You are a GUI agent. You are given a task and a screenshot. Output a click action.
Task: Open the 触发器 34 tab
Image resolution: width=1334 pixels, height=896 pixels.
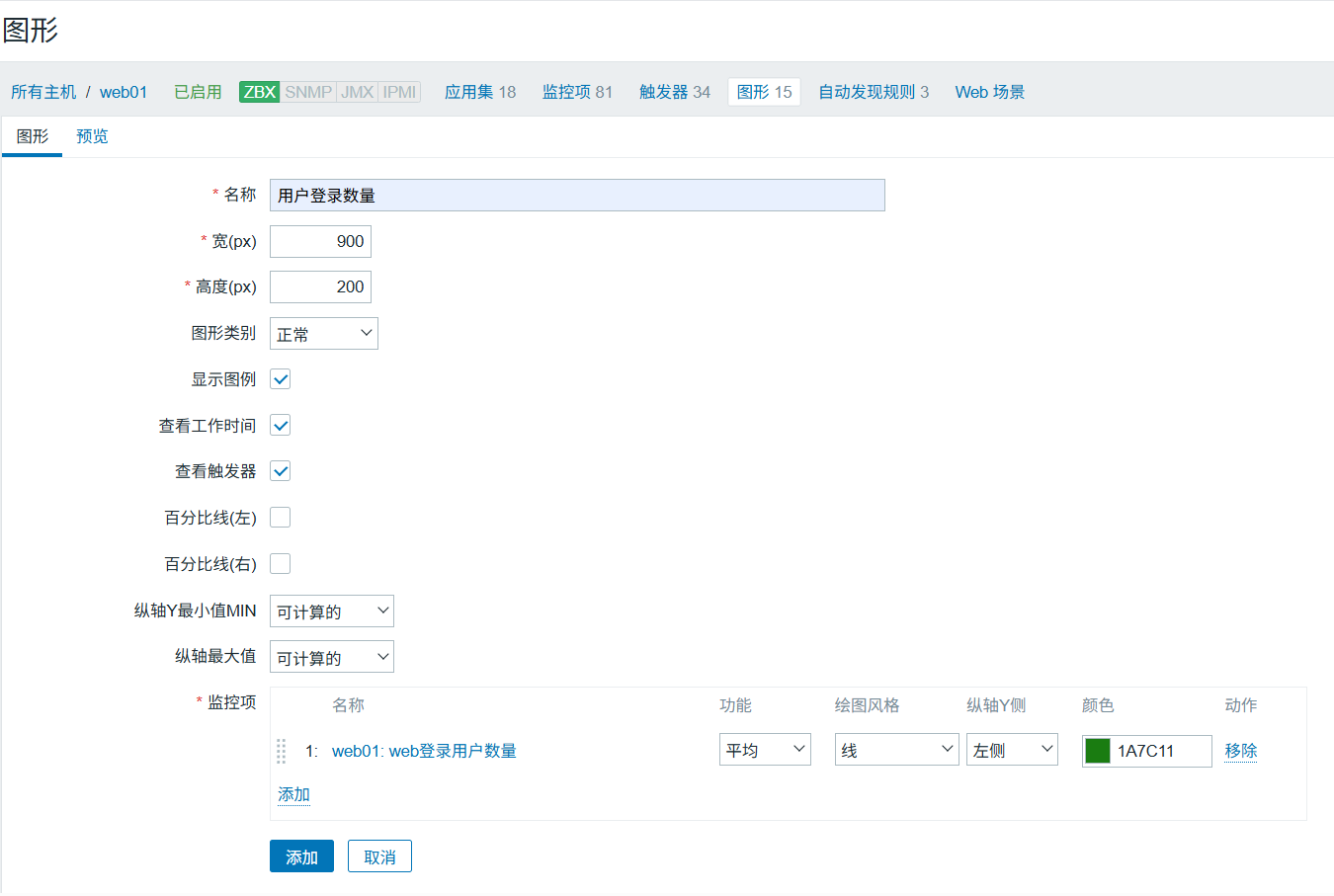[674, 92]
